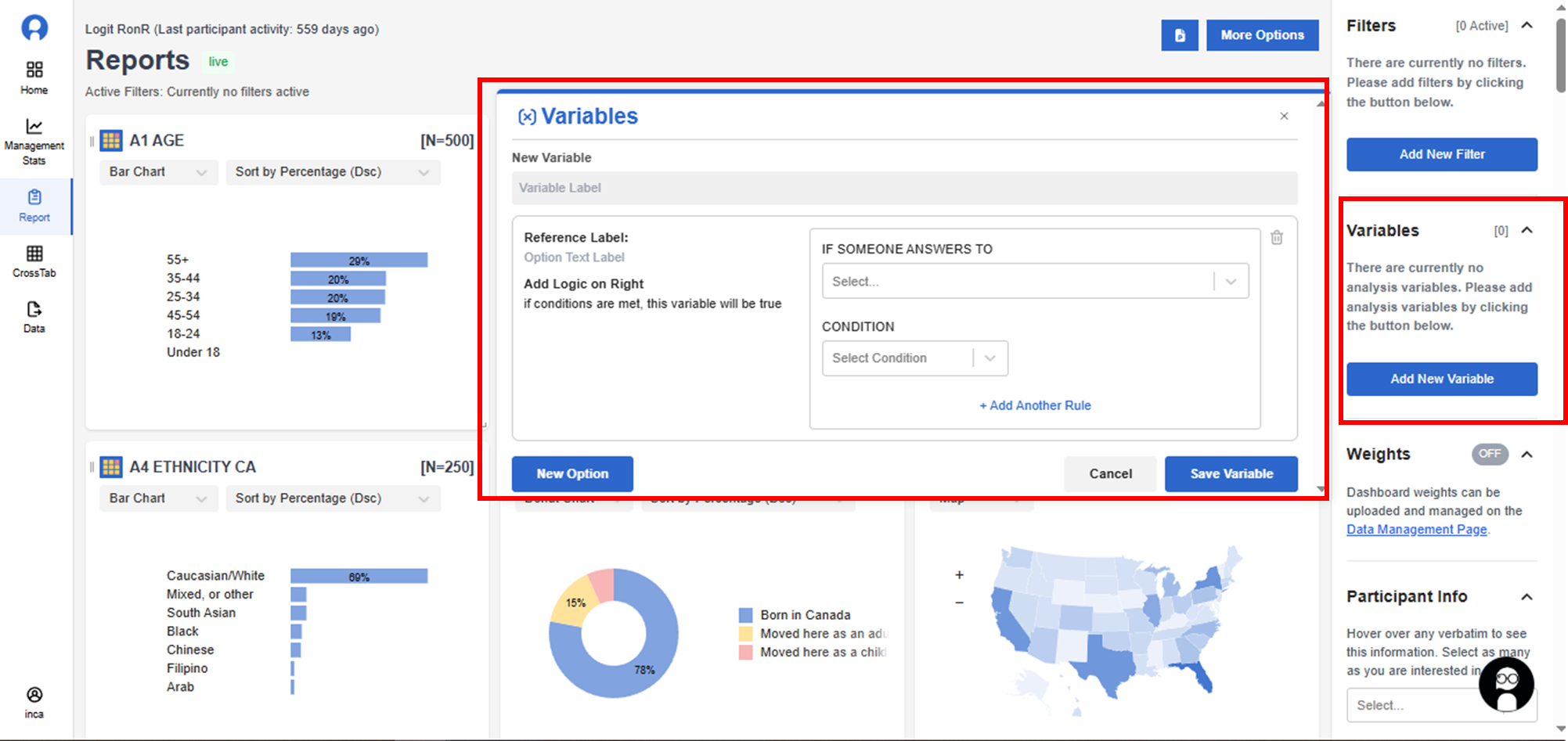Viewport: 1568px width, 741px height.
Task: Click the export document icon button
Action: click(1179, 35)
